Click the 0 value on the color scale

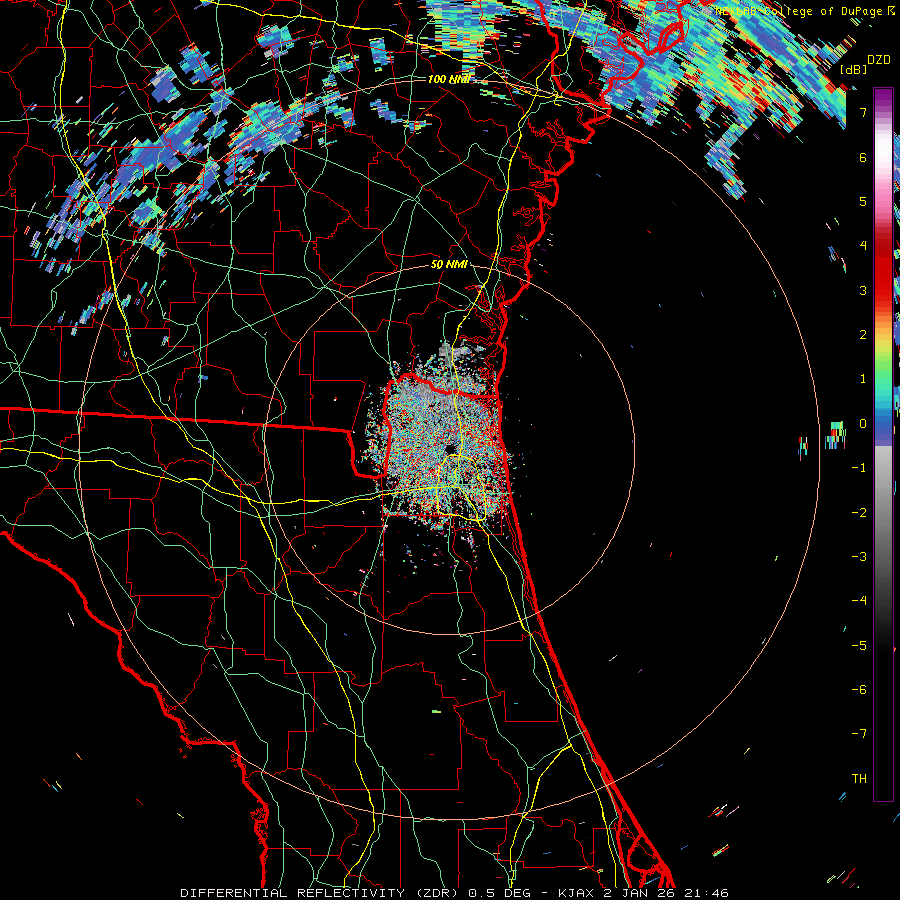(863, 424)
